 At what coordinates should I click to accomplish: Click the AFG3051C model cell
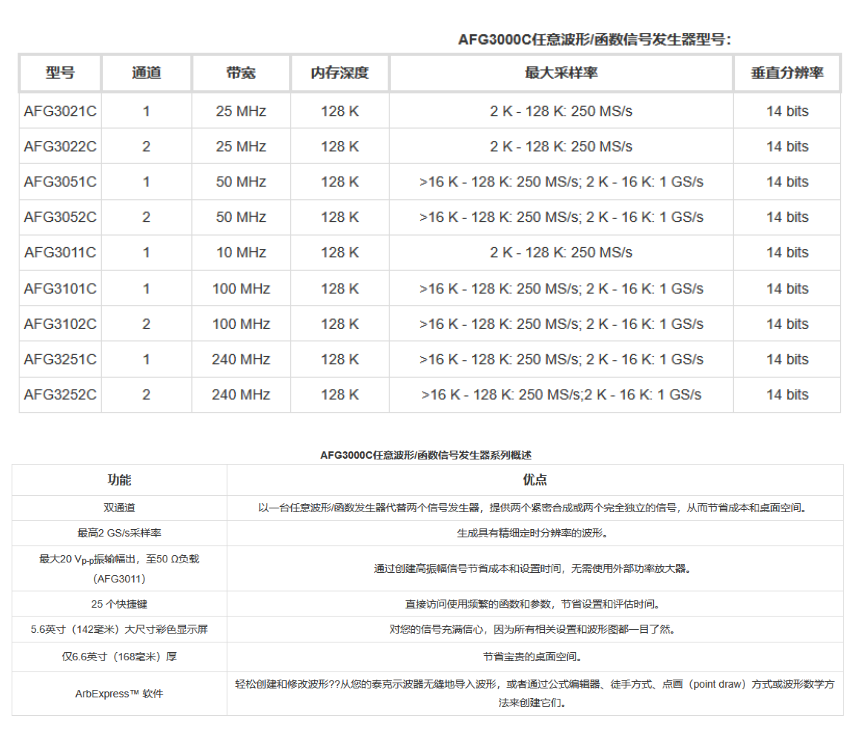point(60,182)
